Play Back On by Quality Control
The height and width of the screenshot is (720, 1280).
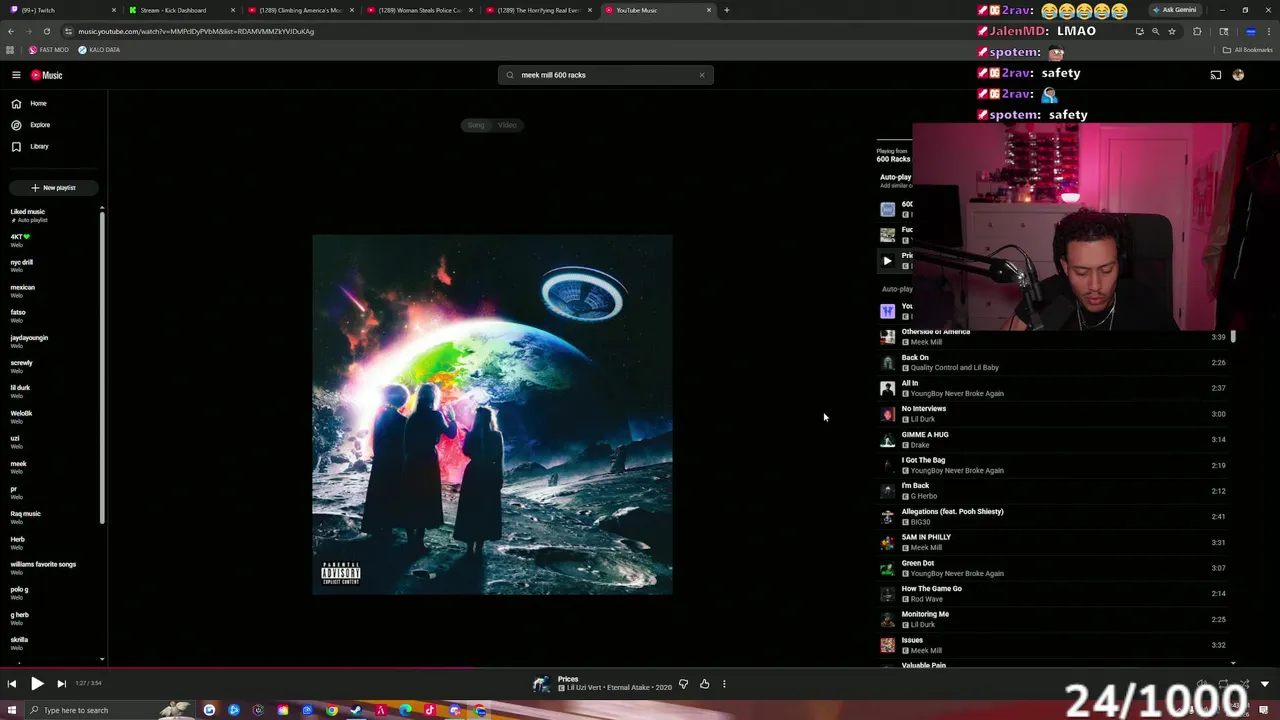1054,362
